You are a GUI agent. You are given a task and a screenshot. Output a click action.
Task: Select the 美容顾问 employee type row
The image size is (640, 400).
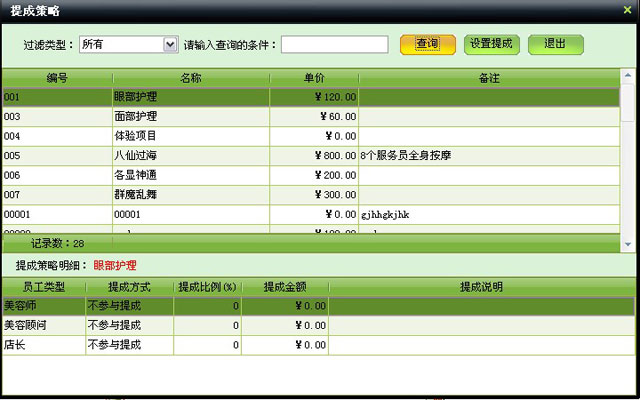(x=43, y=325)
